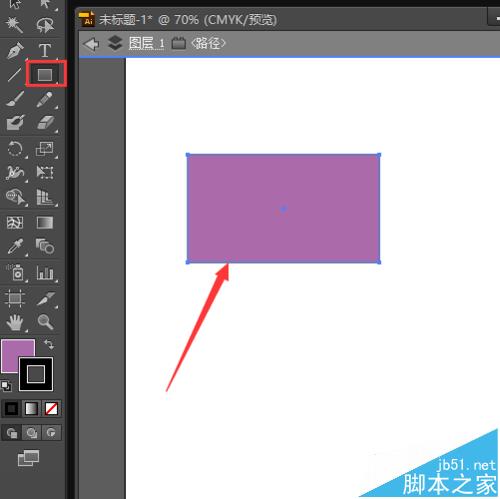Select the Line Segment tool
This screenshot has width=500, height=499.
coord(14,75)
